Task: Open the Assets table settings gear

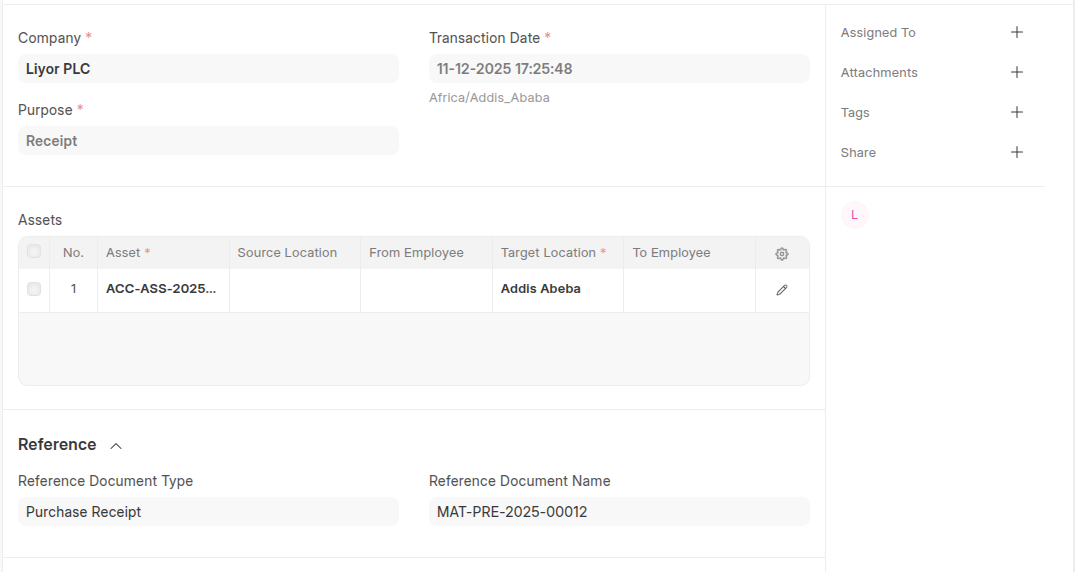Action: tap(782, 254)
